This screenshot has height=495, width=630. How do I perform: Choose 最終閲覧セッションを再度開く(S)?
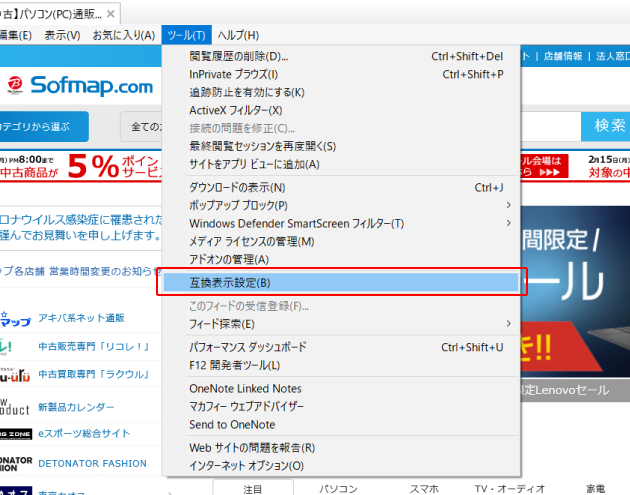tap(341, 146)
